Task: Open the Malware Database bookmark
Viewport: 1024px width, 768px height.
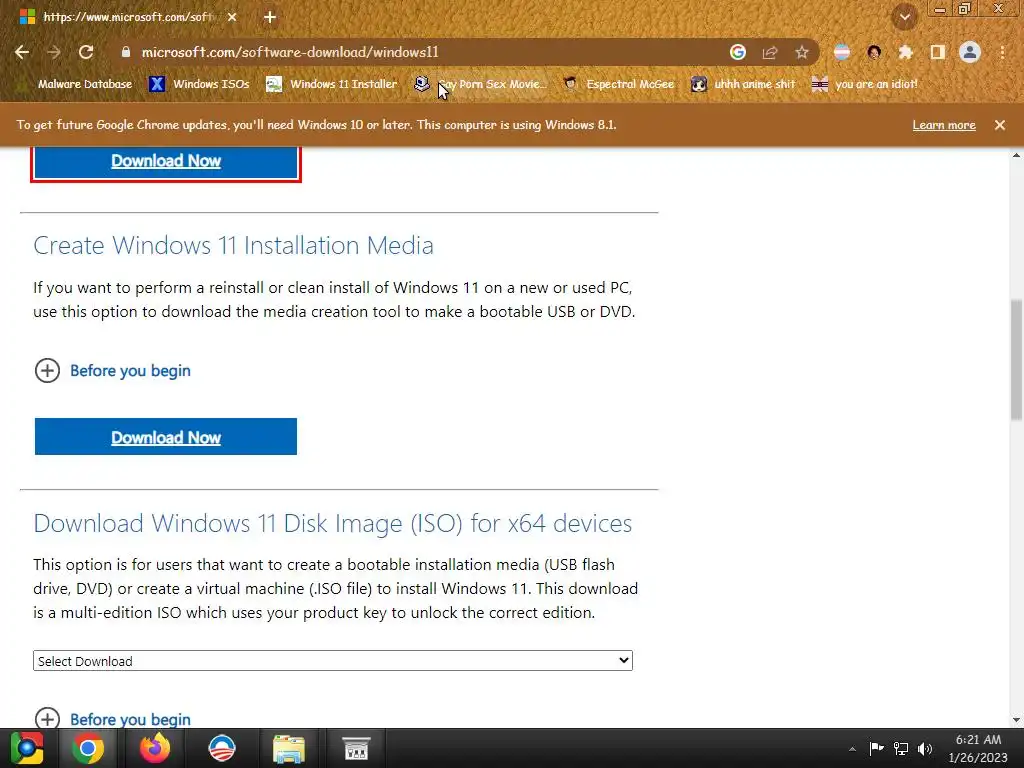Action: (74, 84)
